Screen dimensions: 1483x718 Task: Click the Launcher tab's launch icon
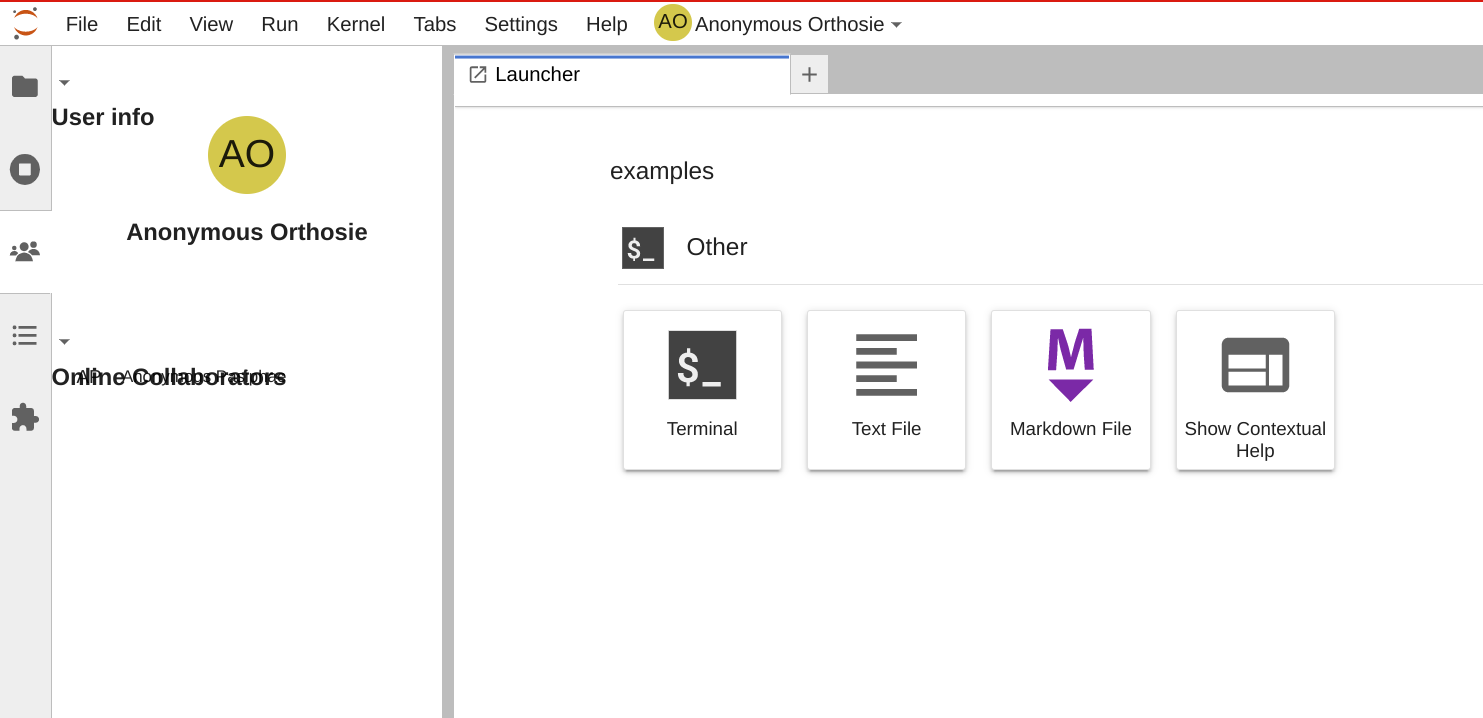(478, 74)
